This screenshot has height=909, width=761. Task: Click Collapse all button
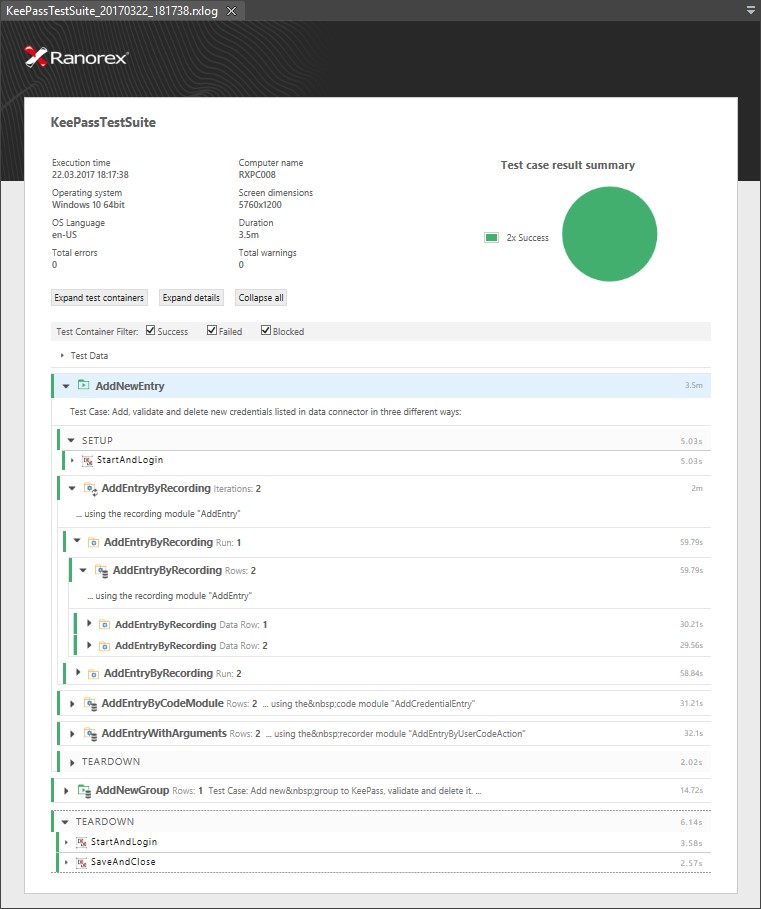pyautogui.click(x=261, y=297)
